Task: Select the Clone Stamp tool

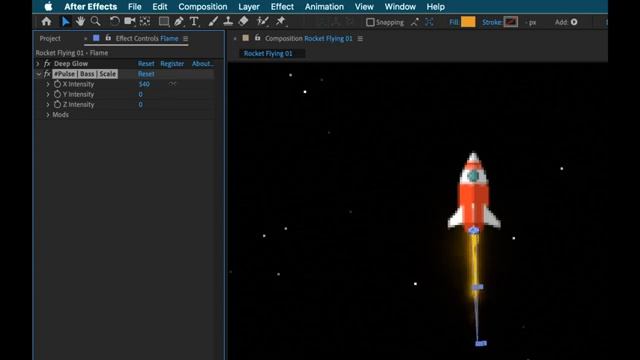Action: [228, 22]
